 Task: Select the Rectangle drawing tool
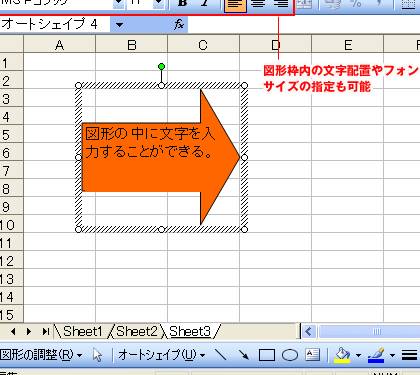click(267, 355)
